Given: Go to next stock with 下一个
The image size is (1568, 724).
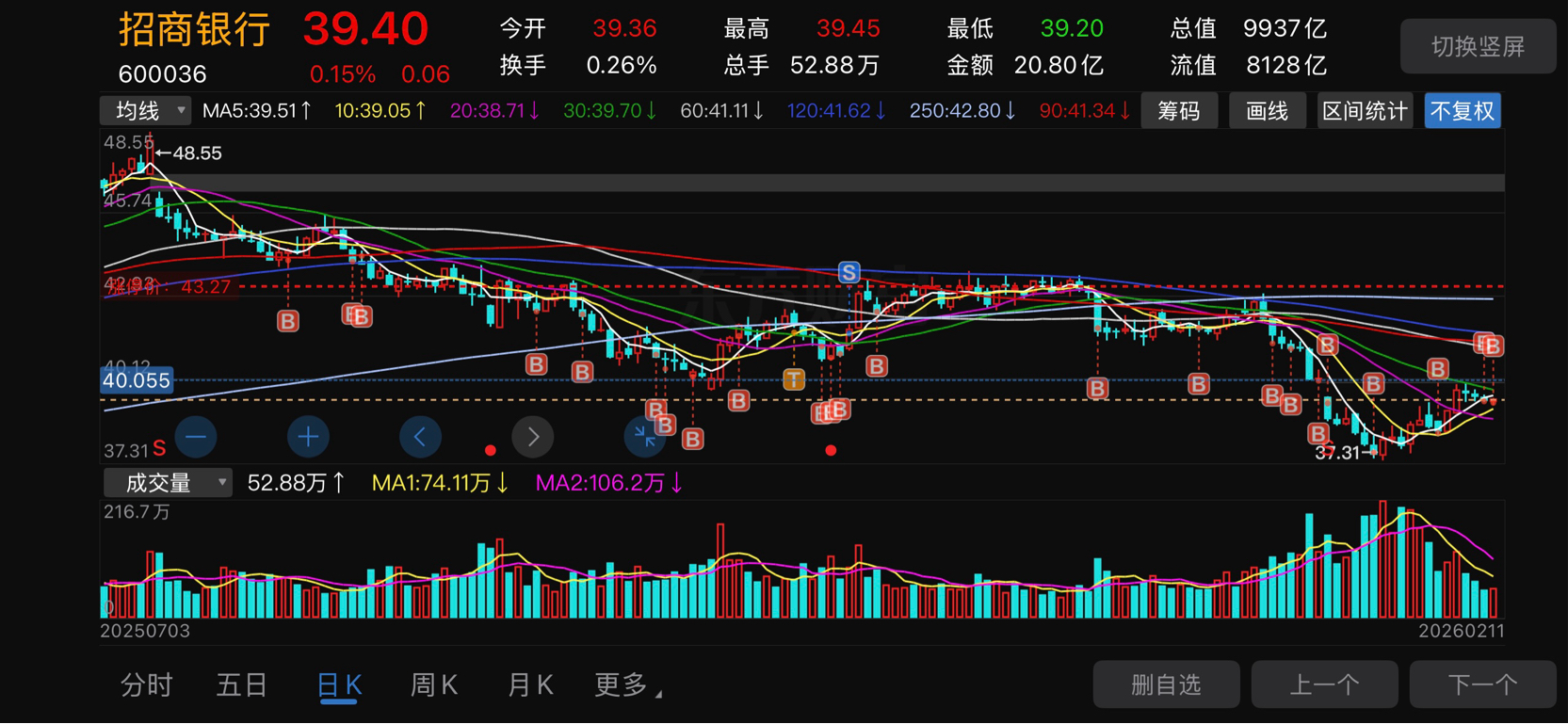Looking at the screenshot, I should tap(1482, 684).
